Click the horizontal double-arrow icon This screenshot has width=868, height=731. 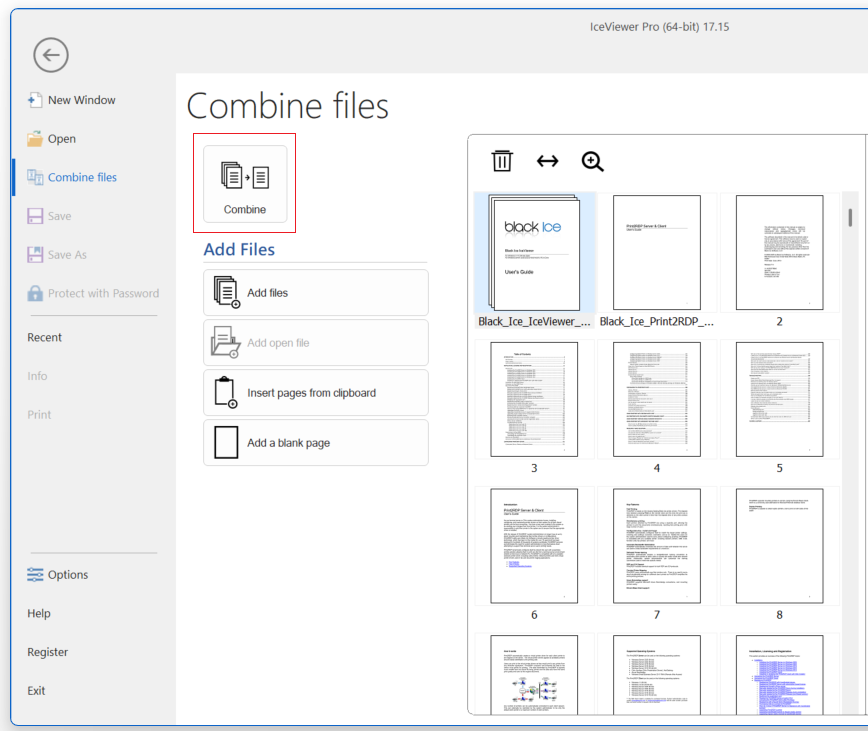pyautogui.click(x=547, y=161)
